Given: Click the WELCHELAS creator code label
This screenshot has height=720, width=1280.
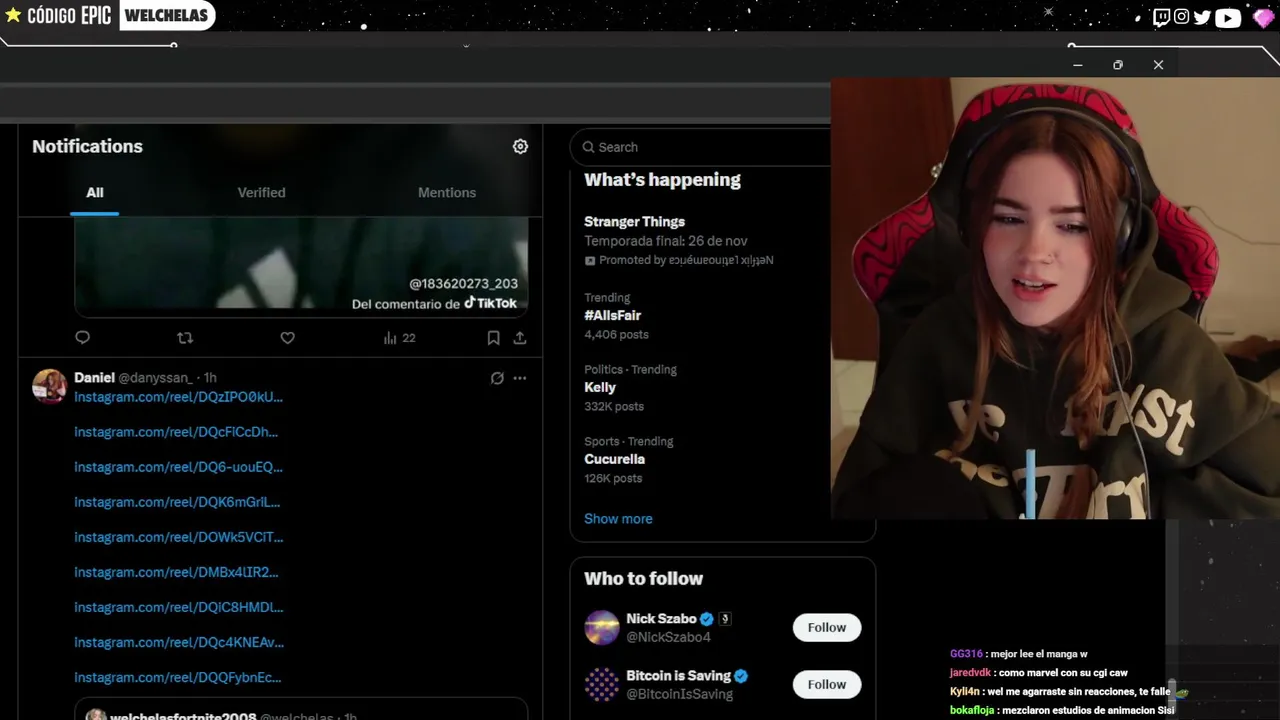Looking at the screenshot, I should coord(166,15).
